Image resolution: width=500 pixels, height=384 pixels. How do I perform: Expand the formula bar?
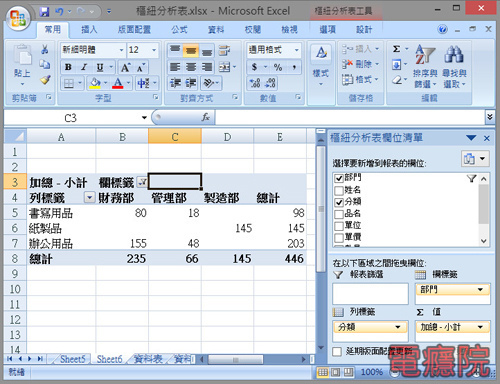pyautogui.click(x=489, y=117)
